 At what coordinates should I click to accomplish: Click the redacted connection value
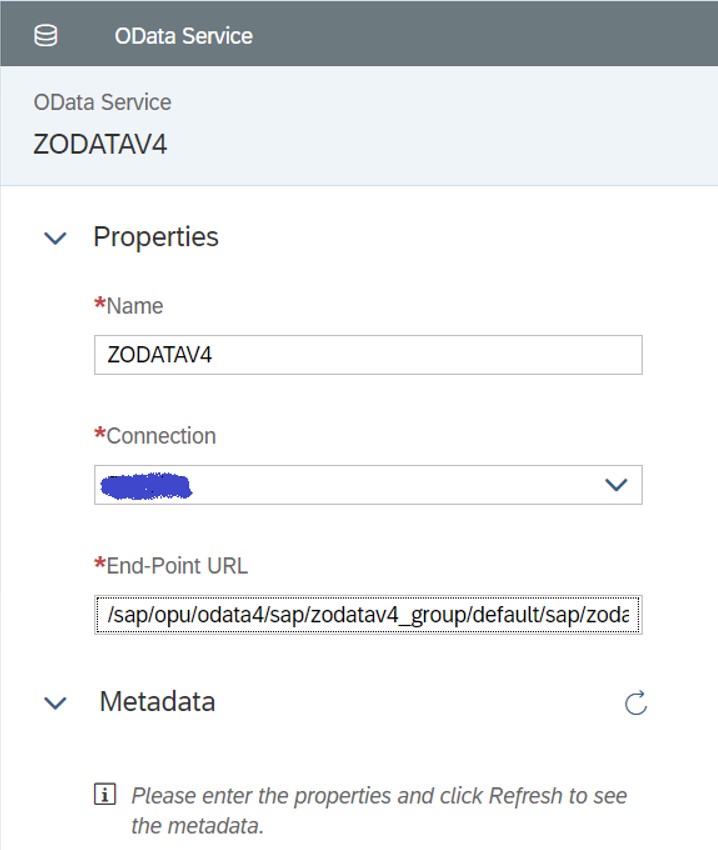tap(146, 486)
